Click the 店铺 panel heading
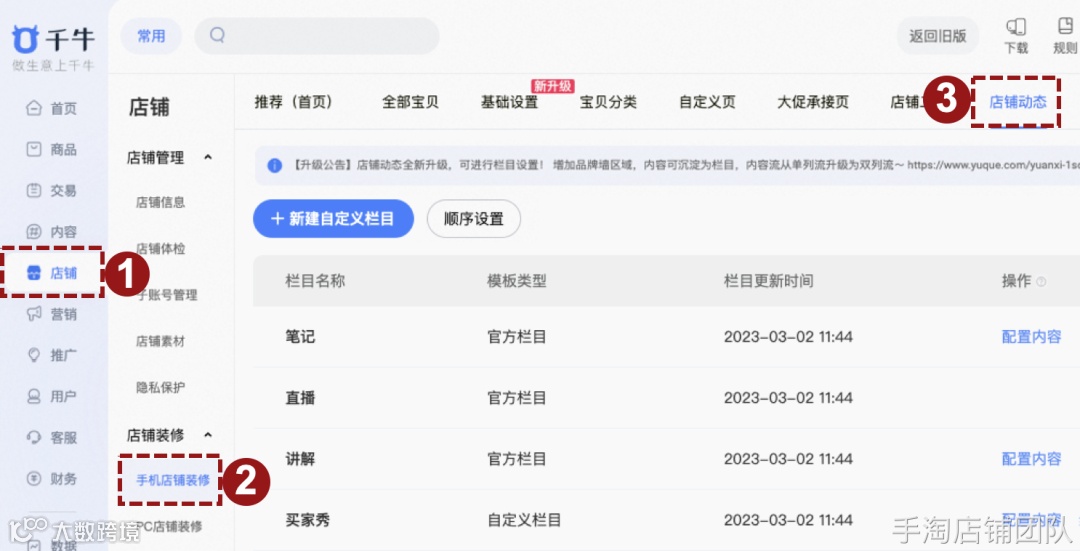Screen dimensions: 1080x551 click(149, 107)
